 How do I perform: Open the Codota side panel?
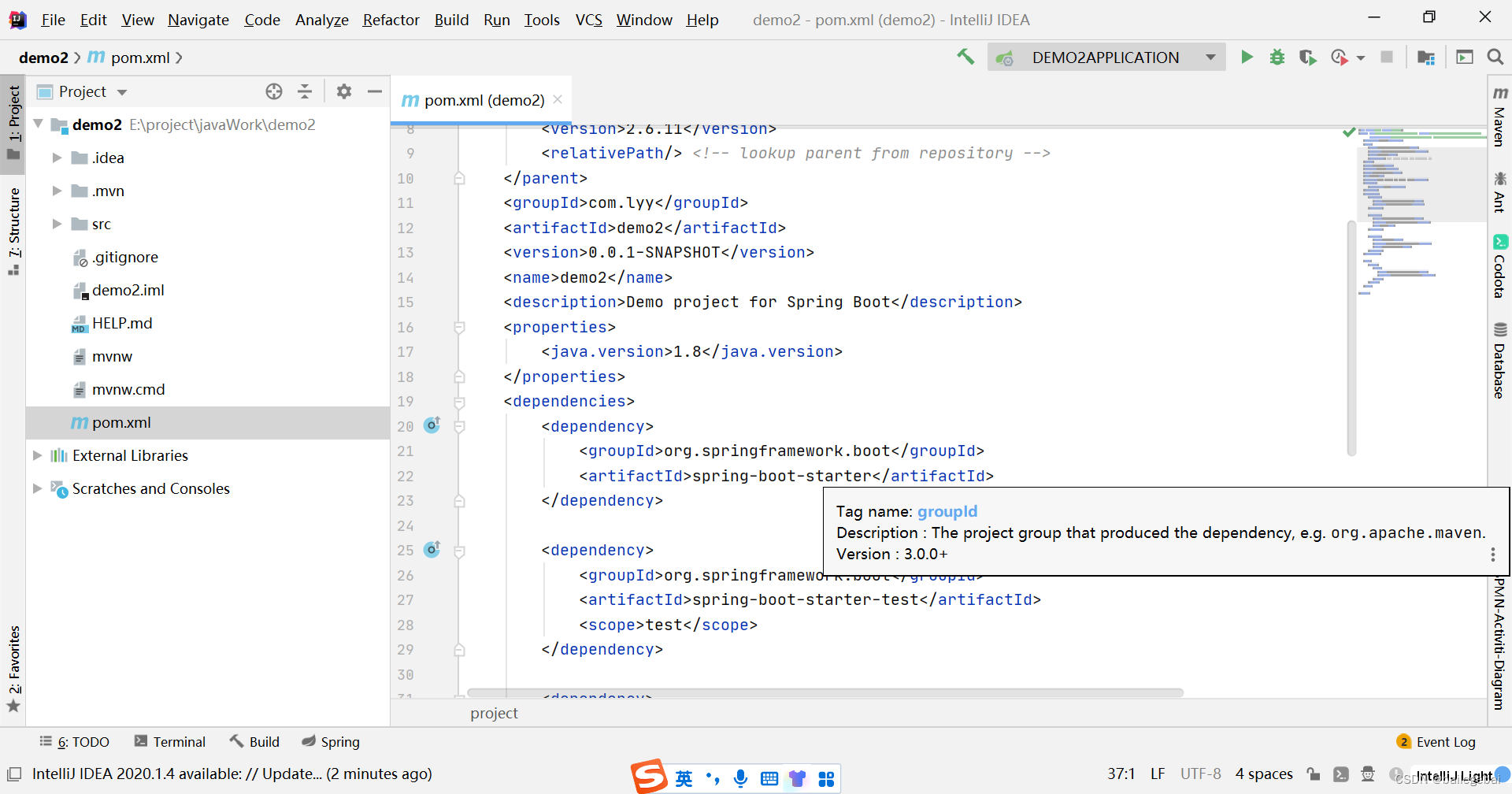click(x=1499, y=266)
